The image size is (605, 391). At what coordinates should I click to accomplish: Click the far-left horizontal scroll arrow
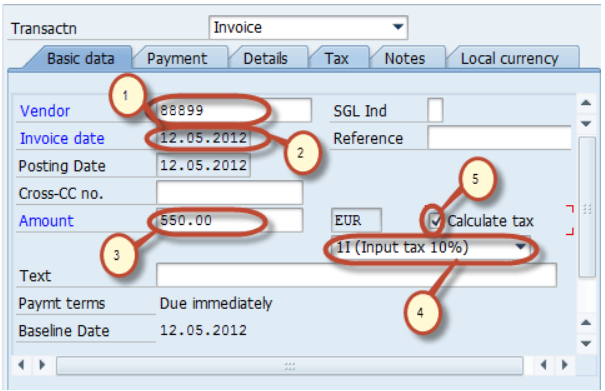(22, 365)
